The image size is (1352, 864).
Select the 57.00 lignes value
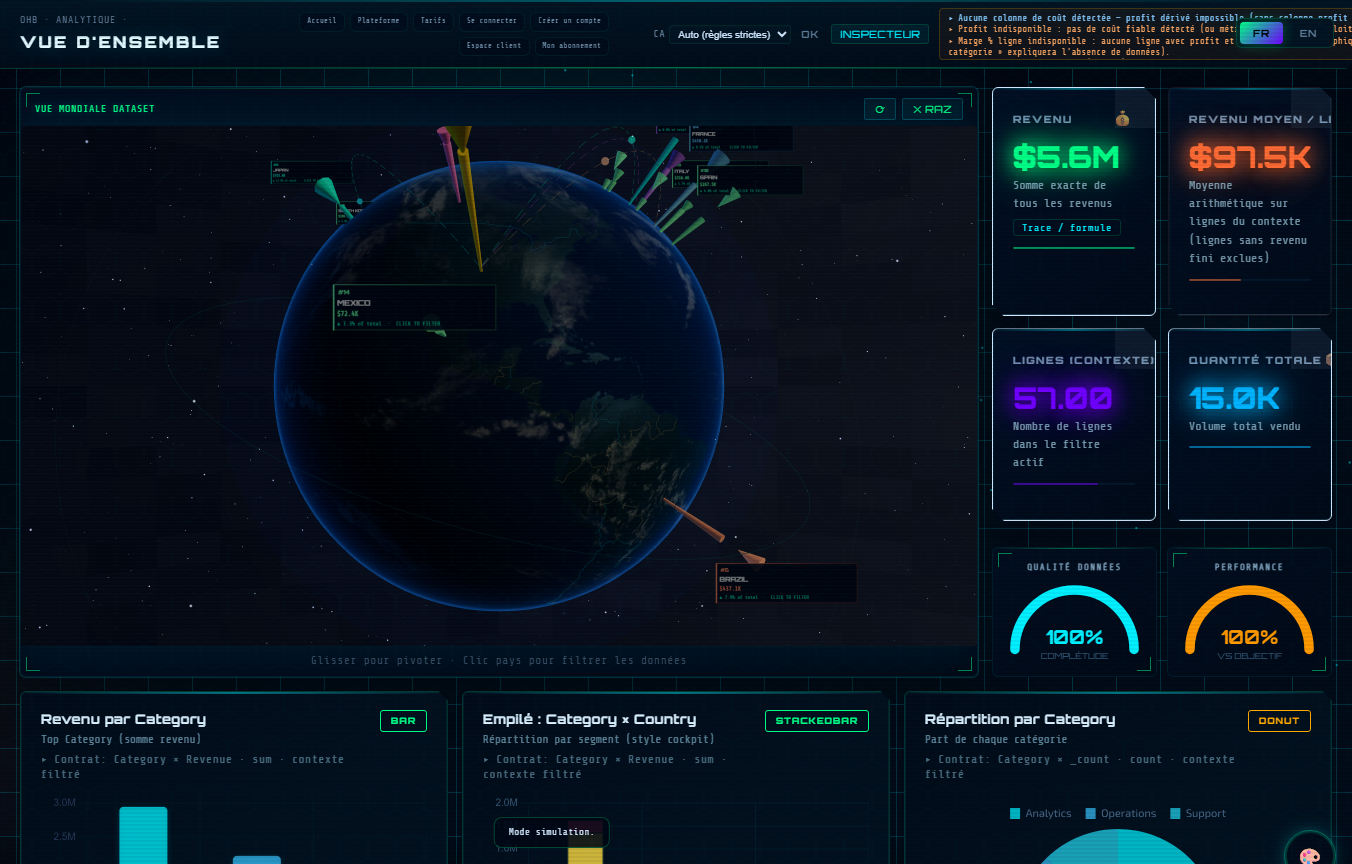point(1062,399)
